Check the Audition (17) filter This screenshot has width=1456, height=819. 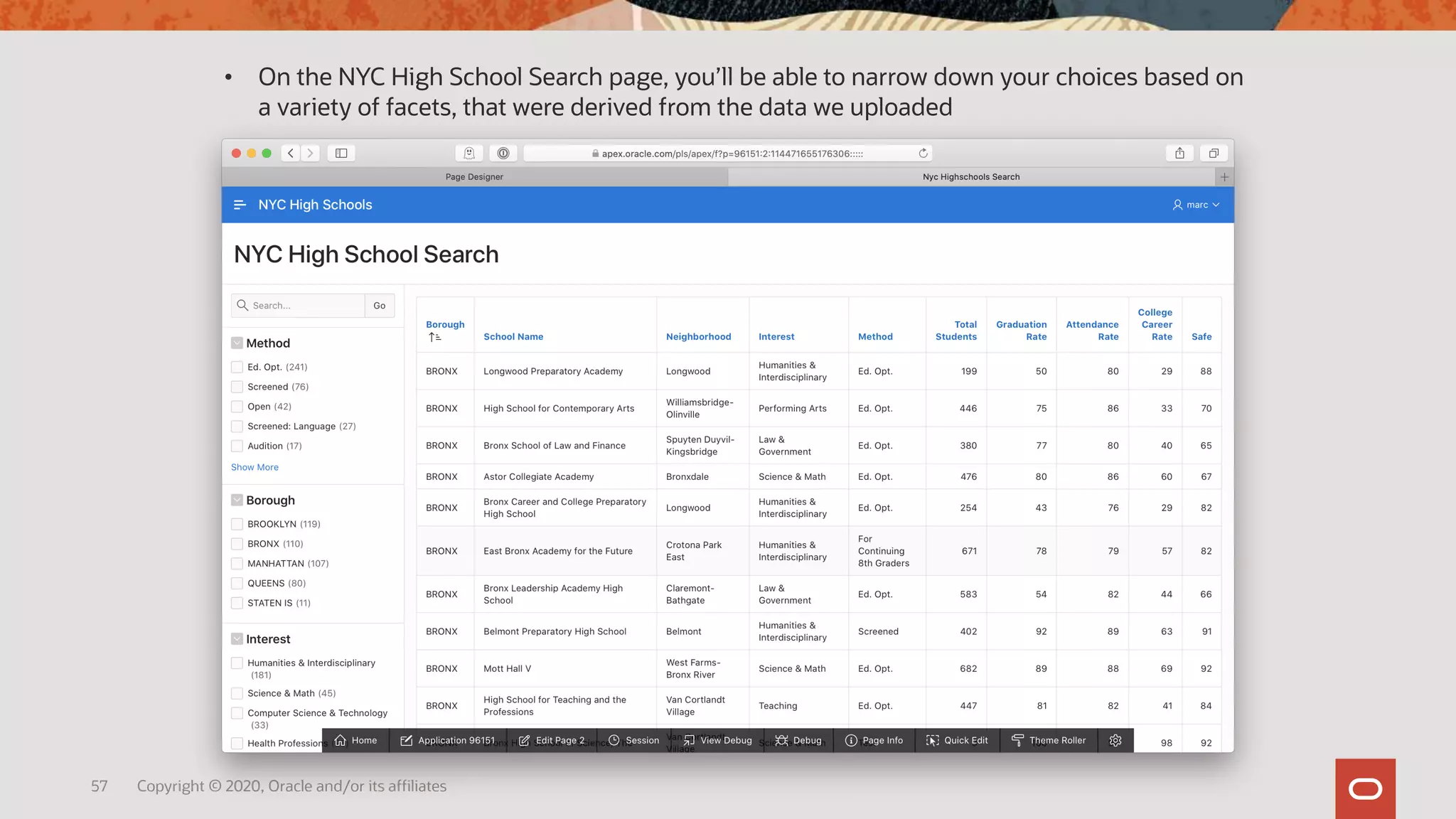point(237,446)
